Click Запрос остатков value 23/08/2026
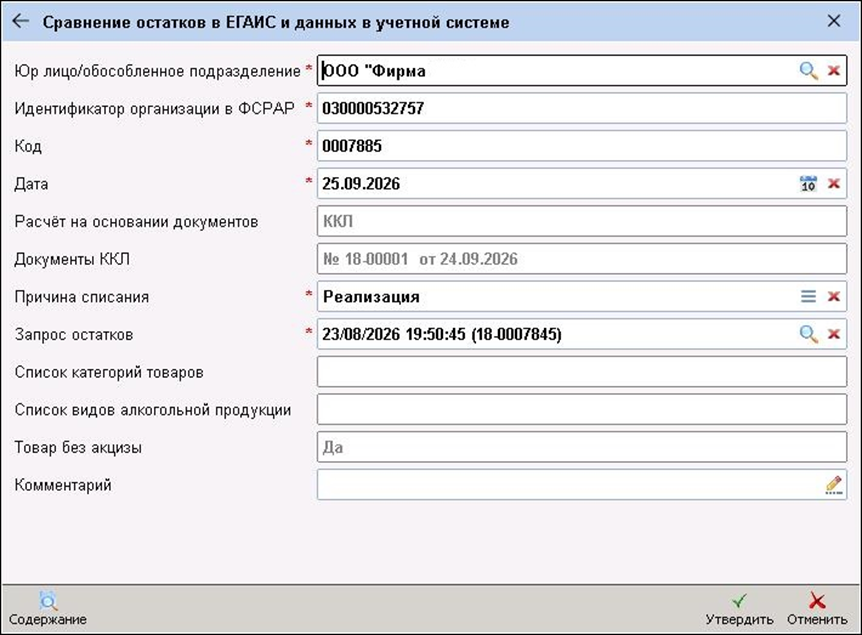Viewport: 862px width, 635px height. click(441, 334)
